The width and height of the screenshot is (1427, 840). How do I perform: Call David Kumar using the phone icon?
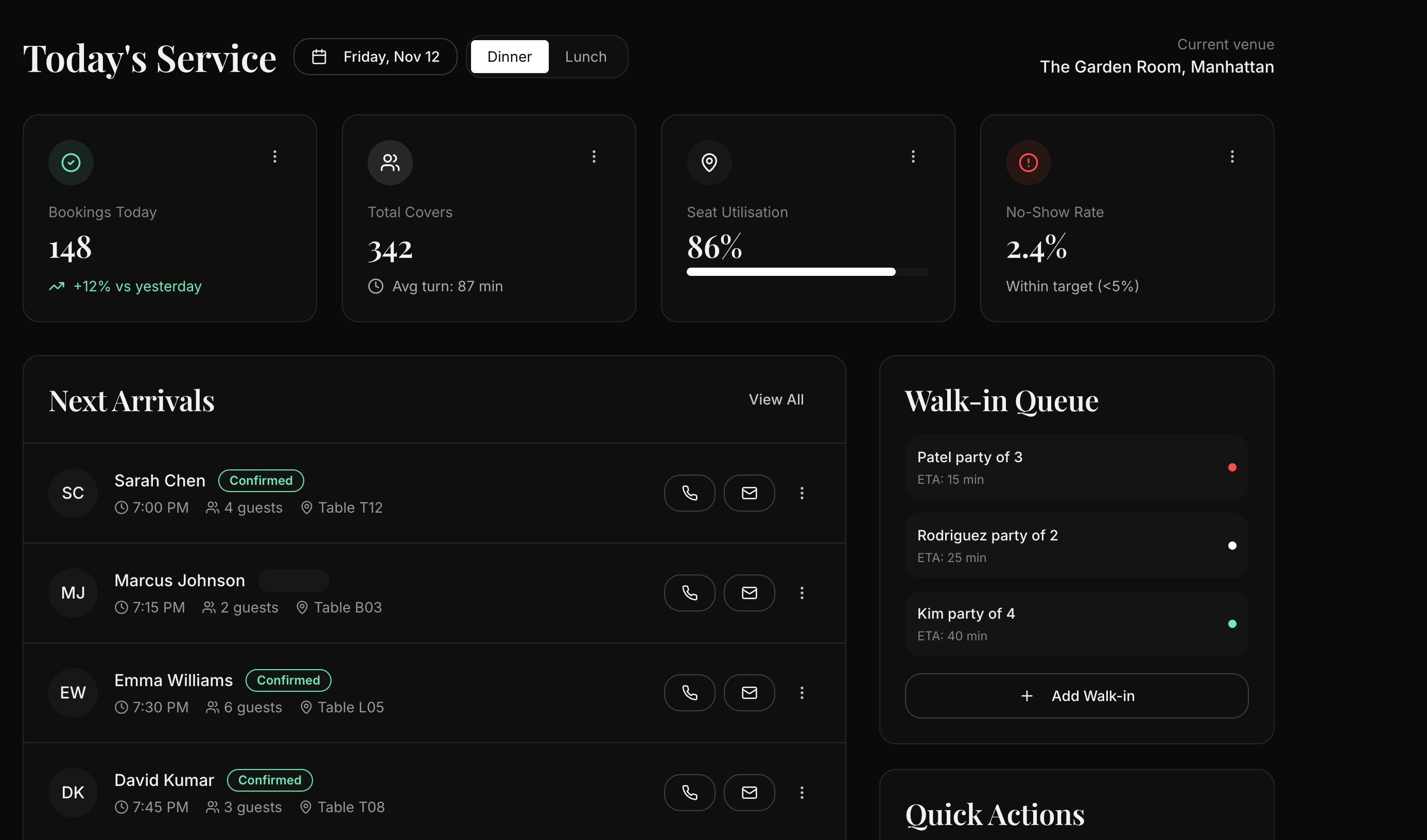689,793
